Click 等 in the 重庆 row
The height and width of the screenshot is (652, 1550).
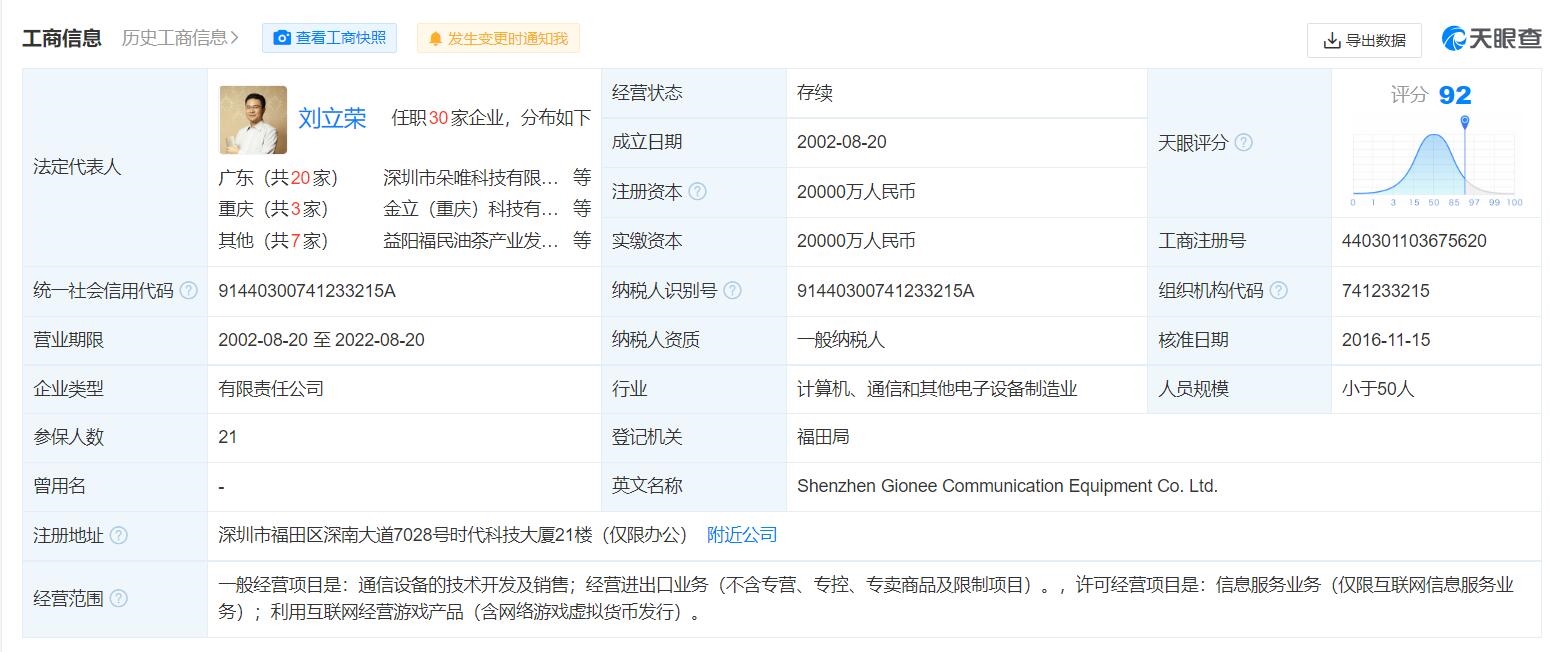click(x=582, y=209)
